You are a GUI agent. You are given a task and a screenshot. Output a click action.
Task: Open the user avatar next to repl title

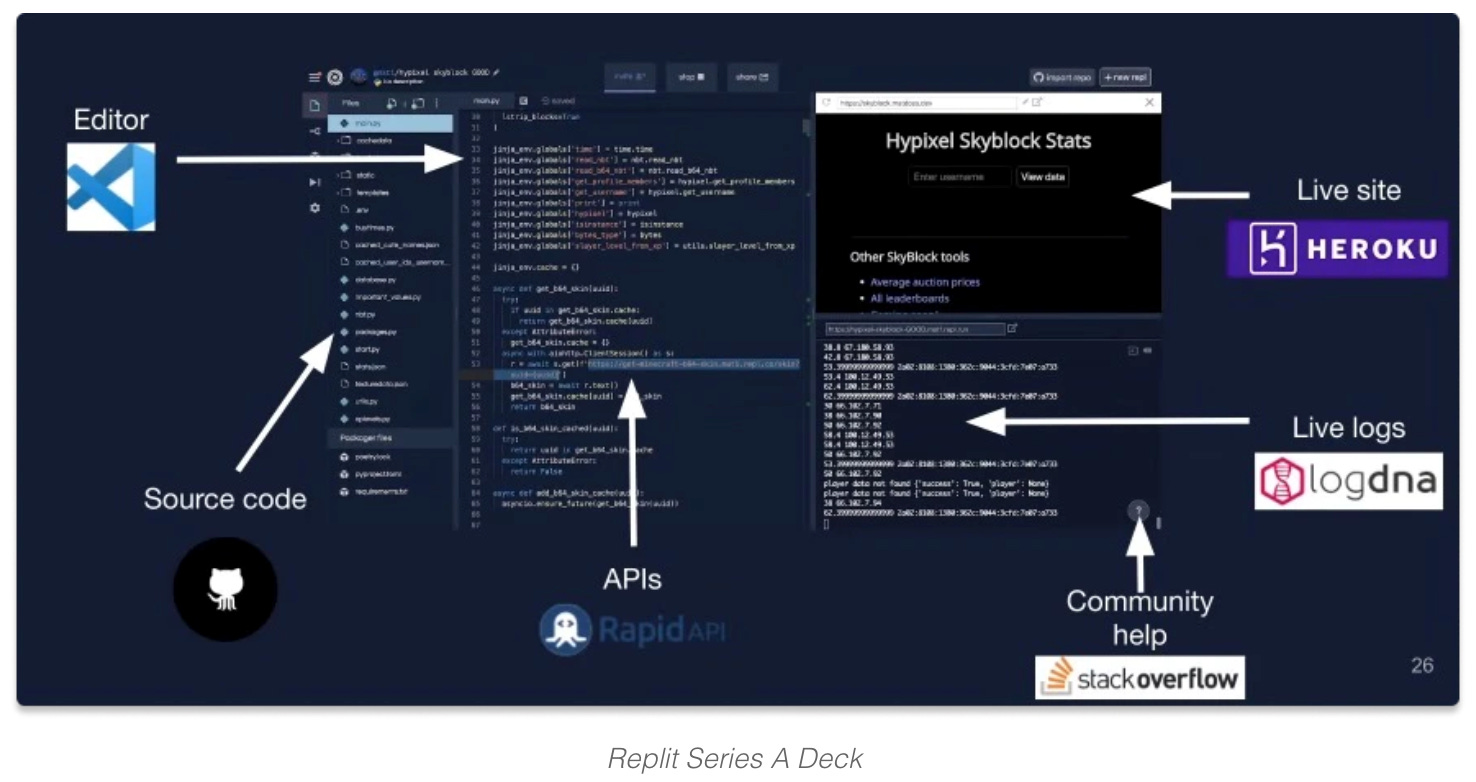pyautogui.click(x=358, y=76)
